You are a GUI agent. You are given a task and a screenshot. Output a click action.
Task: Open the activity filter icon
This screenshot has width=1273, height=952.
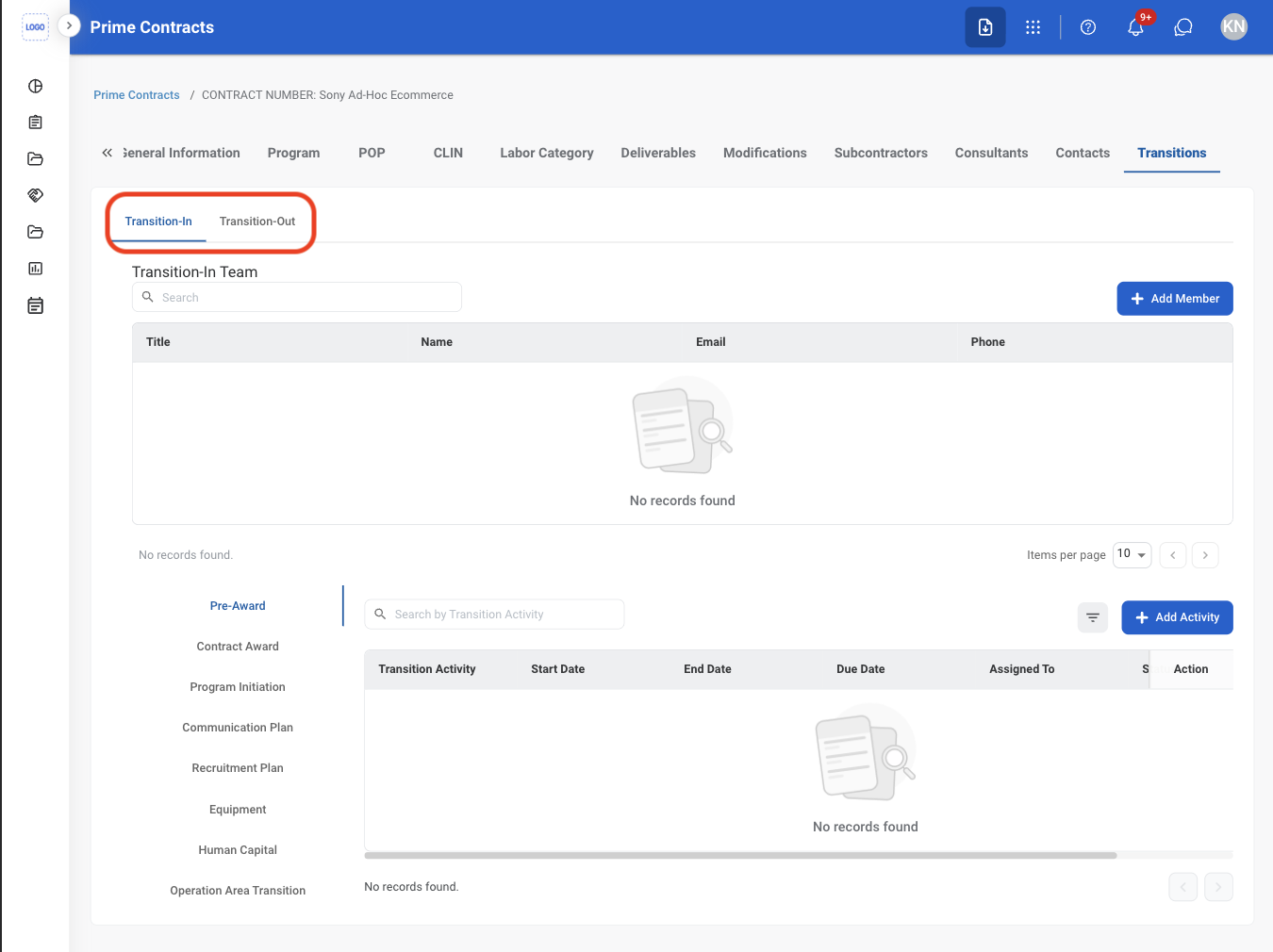pyautogui.click(x=1093, y=617)
